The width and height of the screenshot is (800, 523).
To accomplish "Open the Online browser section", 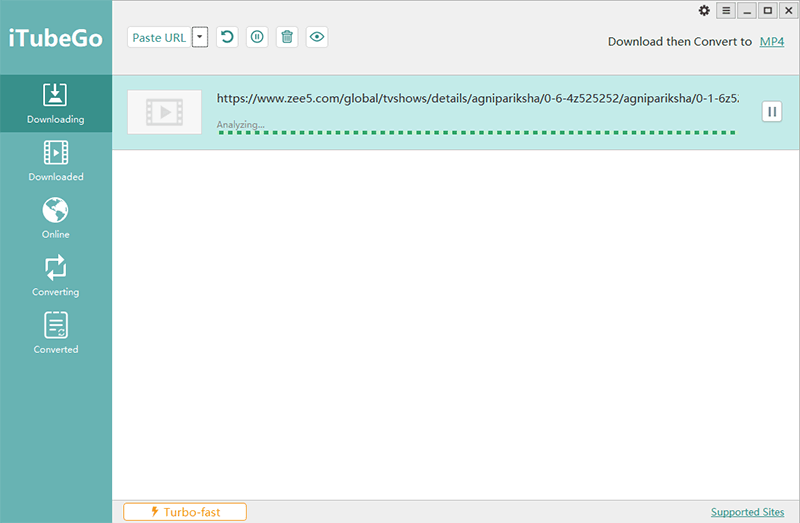I will 56,218.
